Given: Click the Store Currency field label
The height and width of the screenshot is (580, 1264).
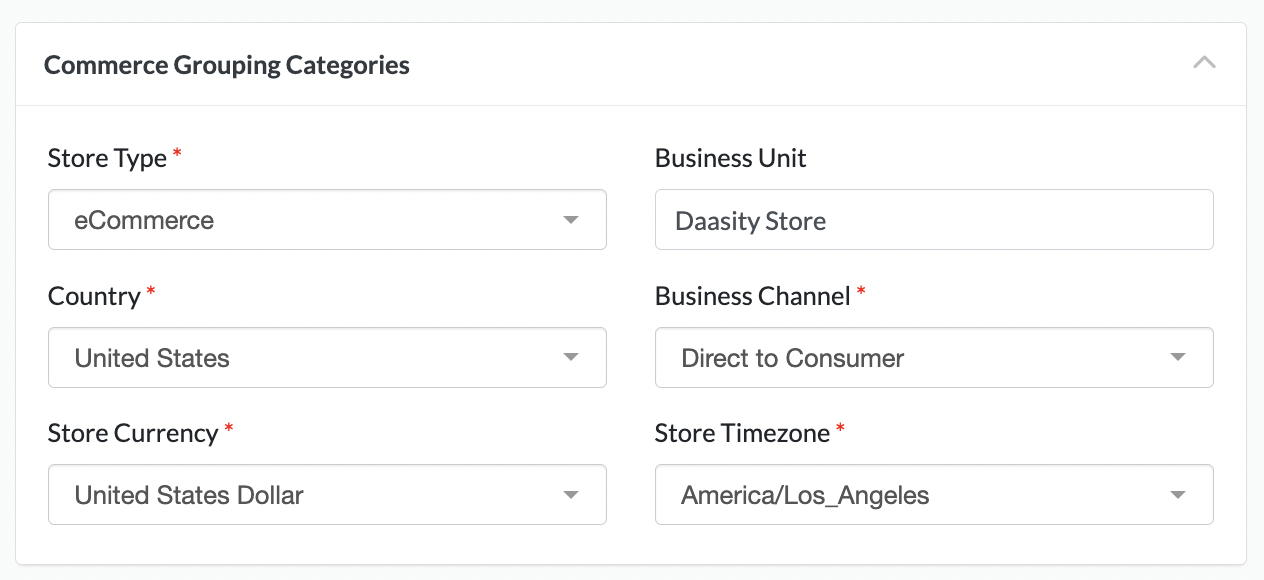Looking at the screenshot, I should point(132,433).
